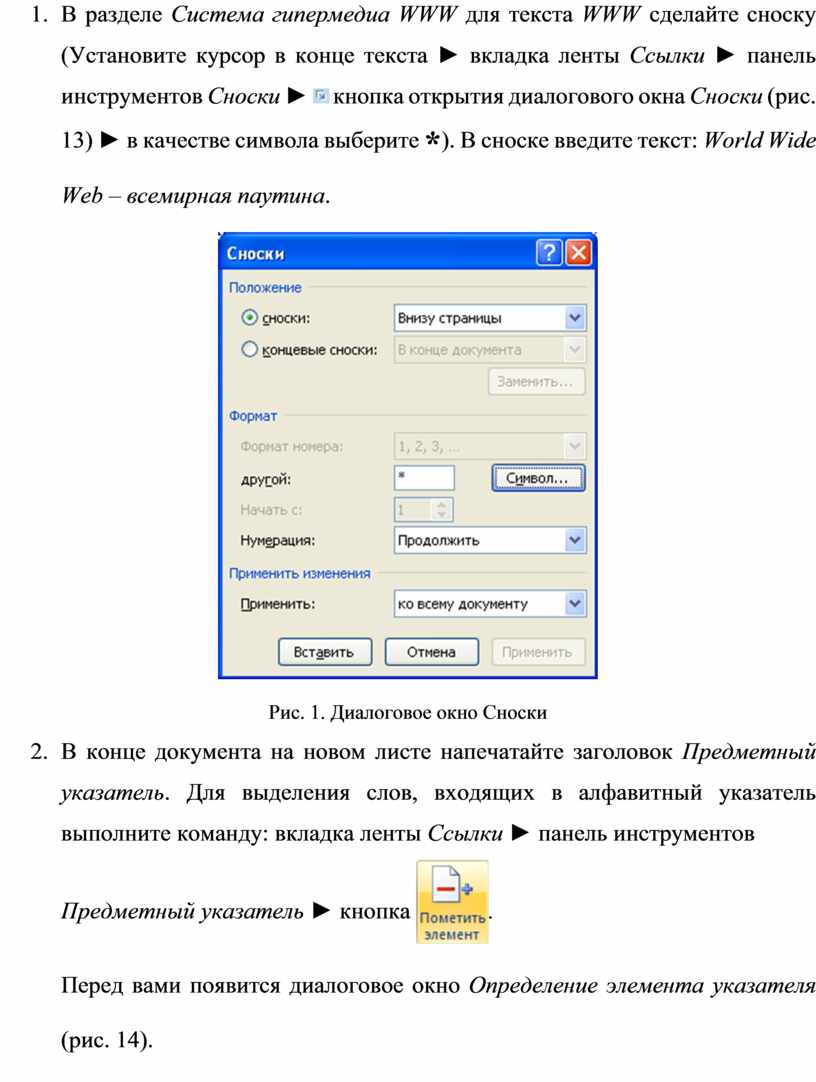Viewport: 816px width, 1082px height.
Task: Click the italic text Web – всемирная паутина
Action: point(196,195)
